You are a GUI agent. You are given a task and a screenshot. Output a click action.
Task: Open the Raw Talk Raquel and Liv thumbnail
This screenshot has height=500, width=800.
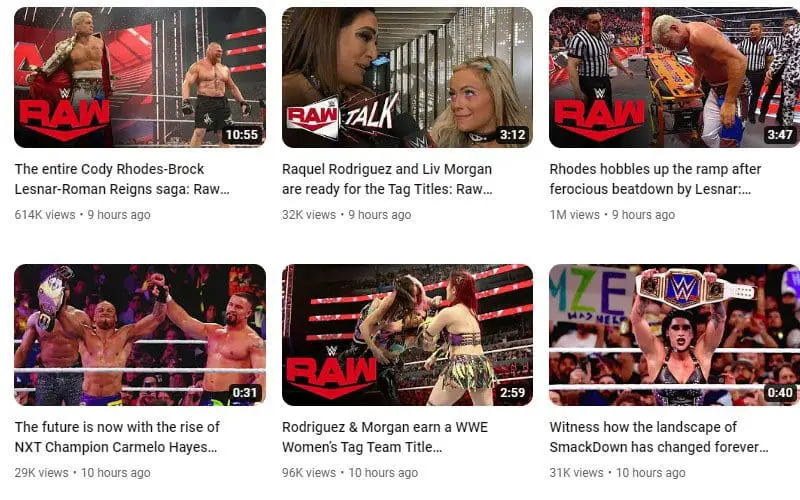[x=407, y=77]
